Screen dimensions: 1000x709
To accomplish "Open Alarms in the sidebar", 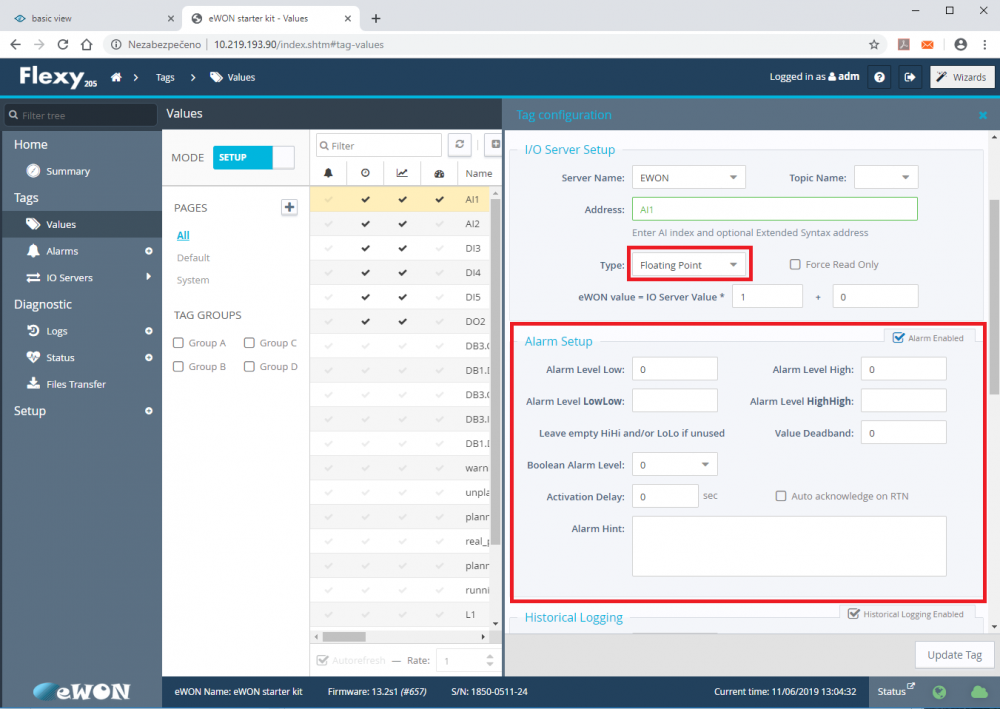I will pyautogui.click(x=62, y=251).
